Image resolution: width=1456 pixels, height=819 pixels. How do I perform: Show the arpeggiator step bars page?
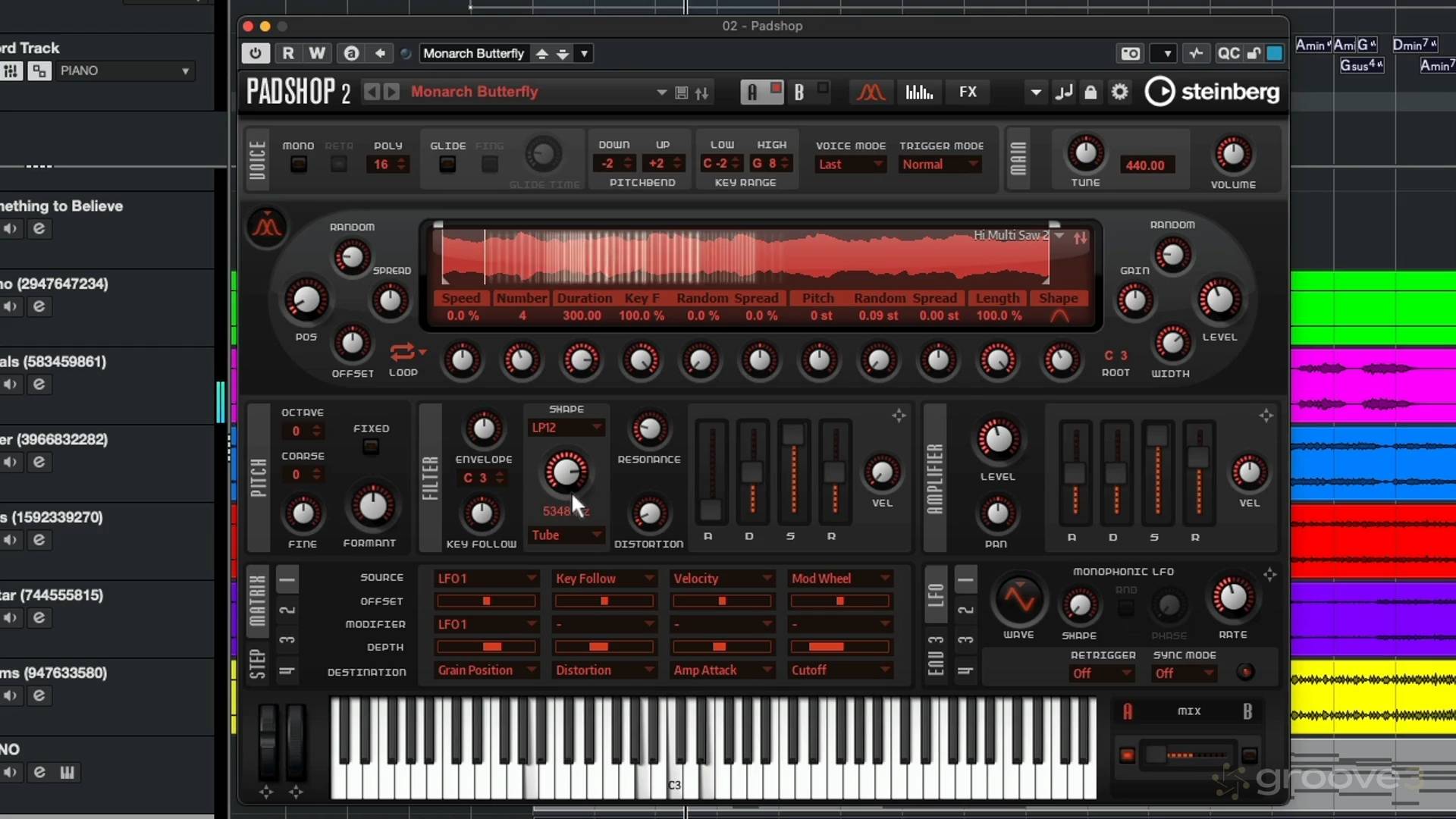919,92
